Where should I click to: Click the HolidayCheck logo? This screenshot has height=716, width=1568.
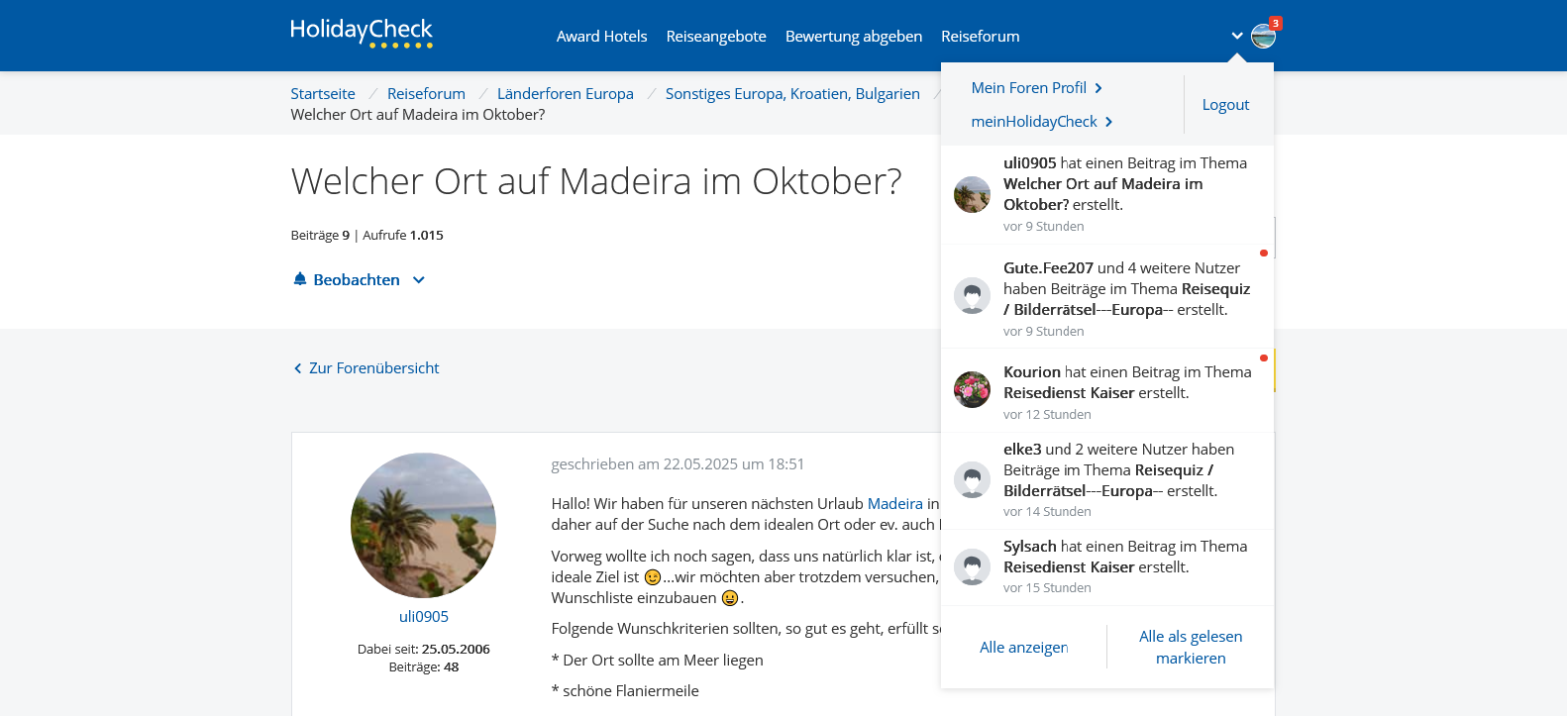click(x=362, y=33)
